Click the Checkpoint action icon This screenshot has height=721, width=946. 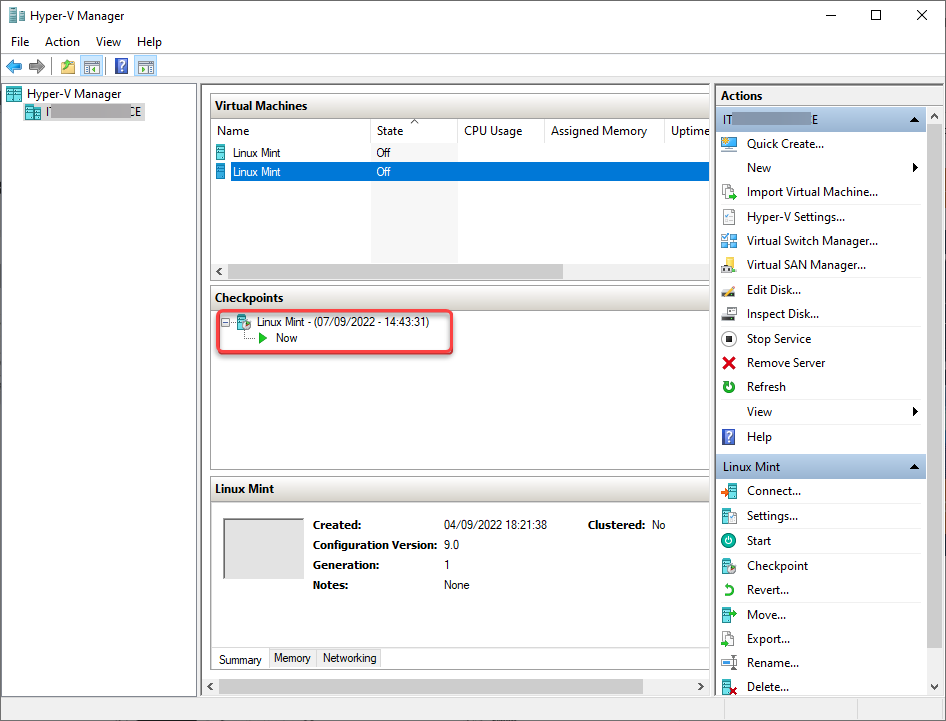[729, 566]
